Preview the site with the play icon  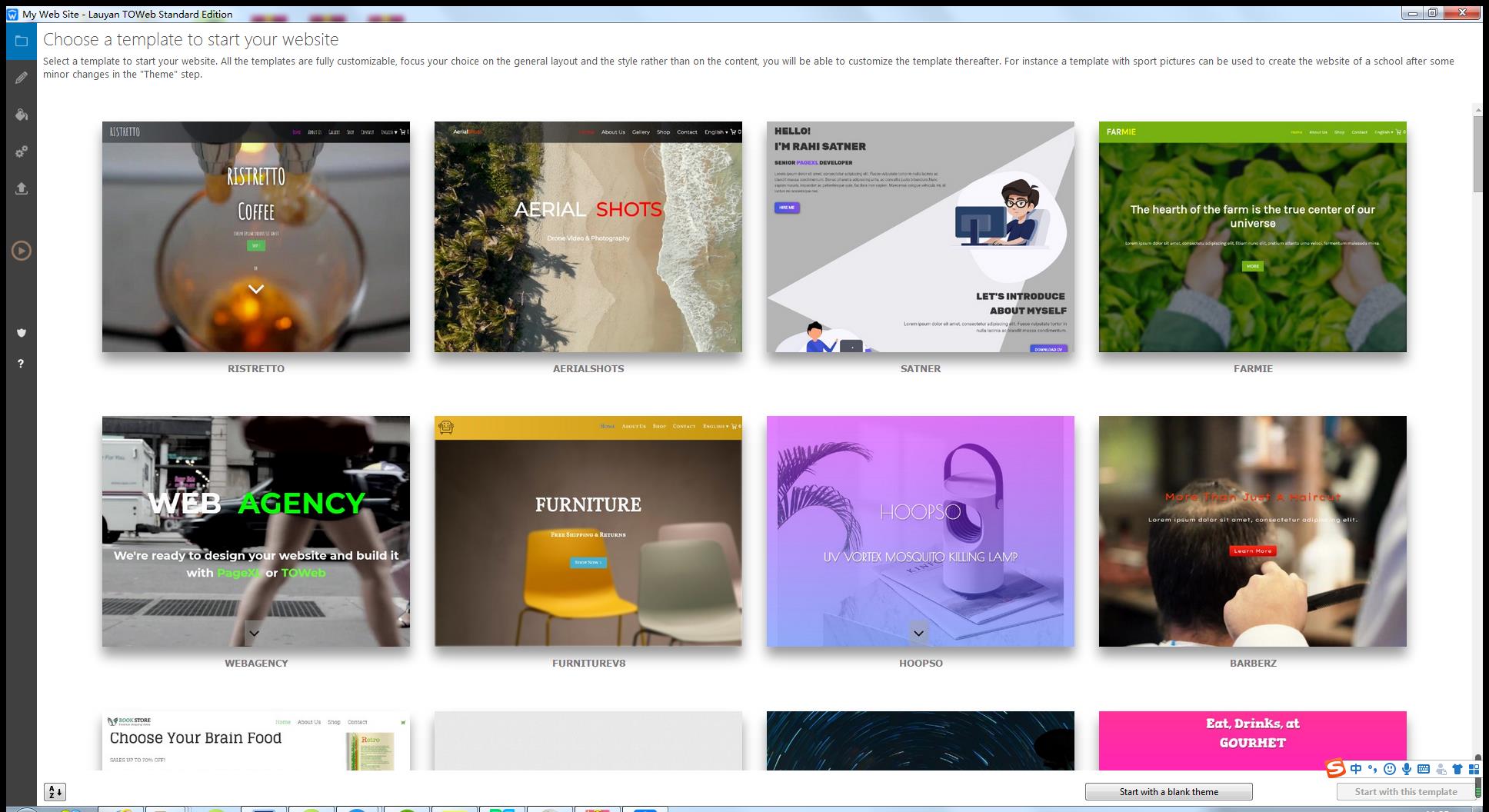[22, 251]
